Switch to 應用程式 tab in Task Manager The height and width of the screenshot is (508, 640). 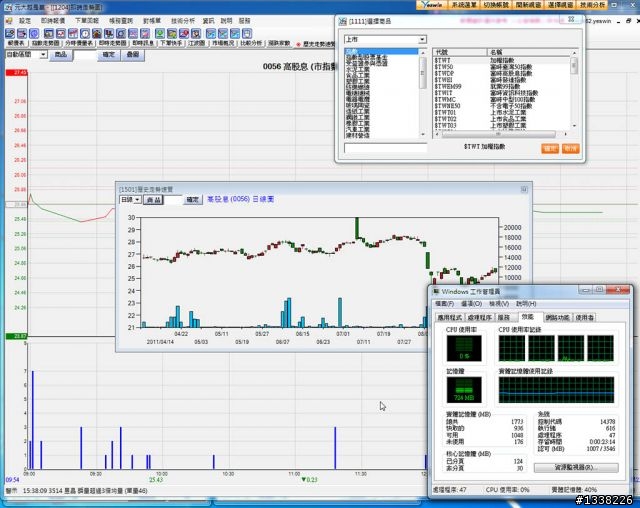click(x=449, y=317)
